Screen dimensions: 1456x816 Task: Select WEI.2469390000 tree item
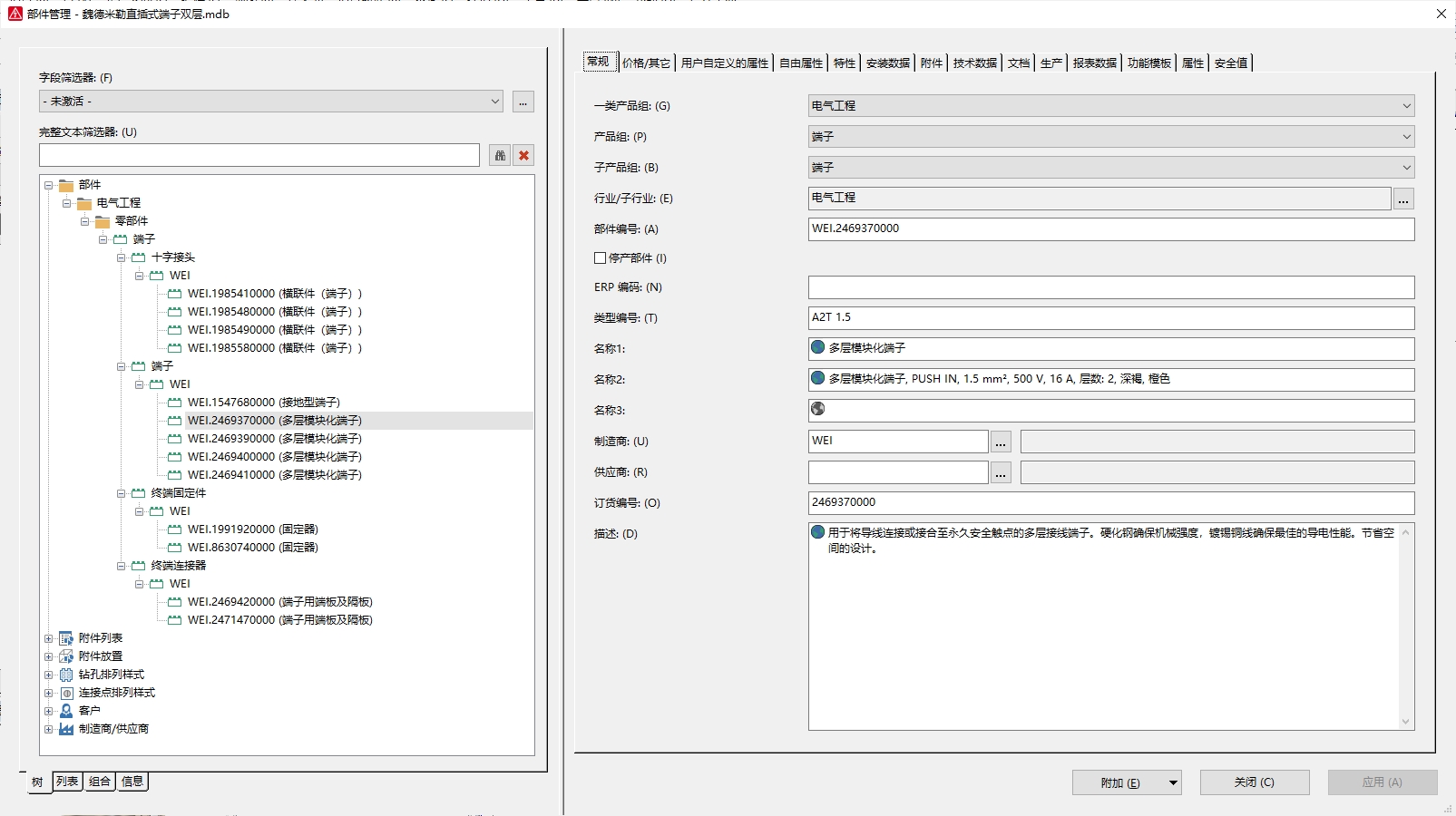(x=274, y=439)
